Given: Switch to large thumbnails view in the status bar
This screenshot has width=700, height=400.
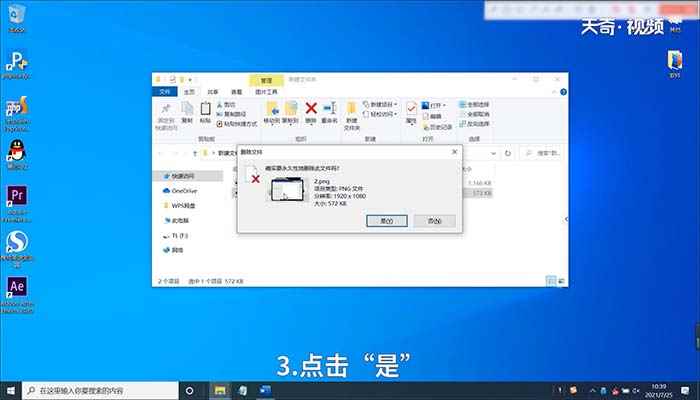Looking at the screenshot, I should (562, 281).
